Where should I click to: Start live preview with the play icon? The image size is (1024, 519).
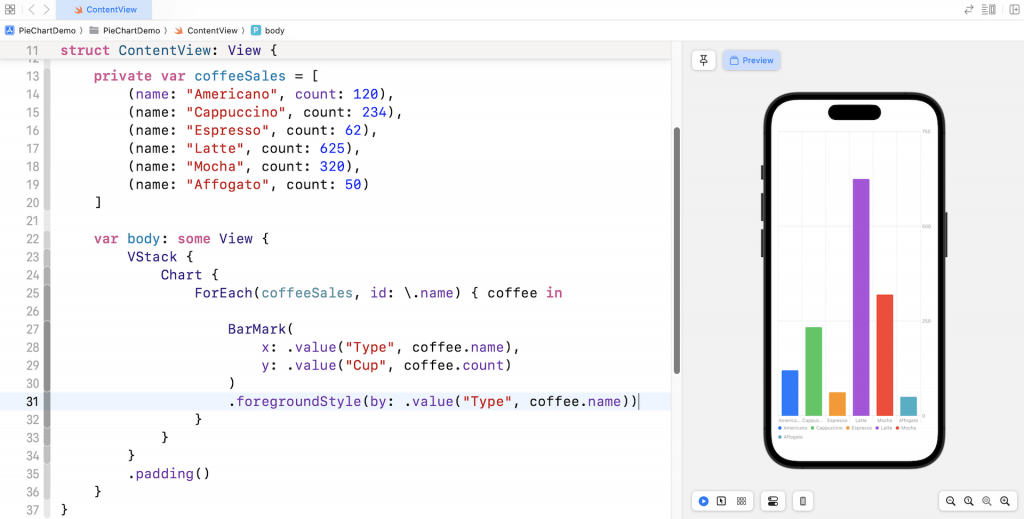click(704, 500)
